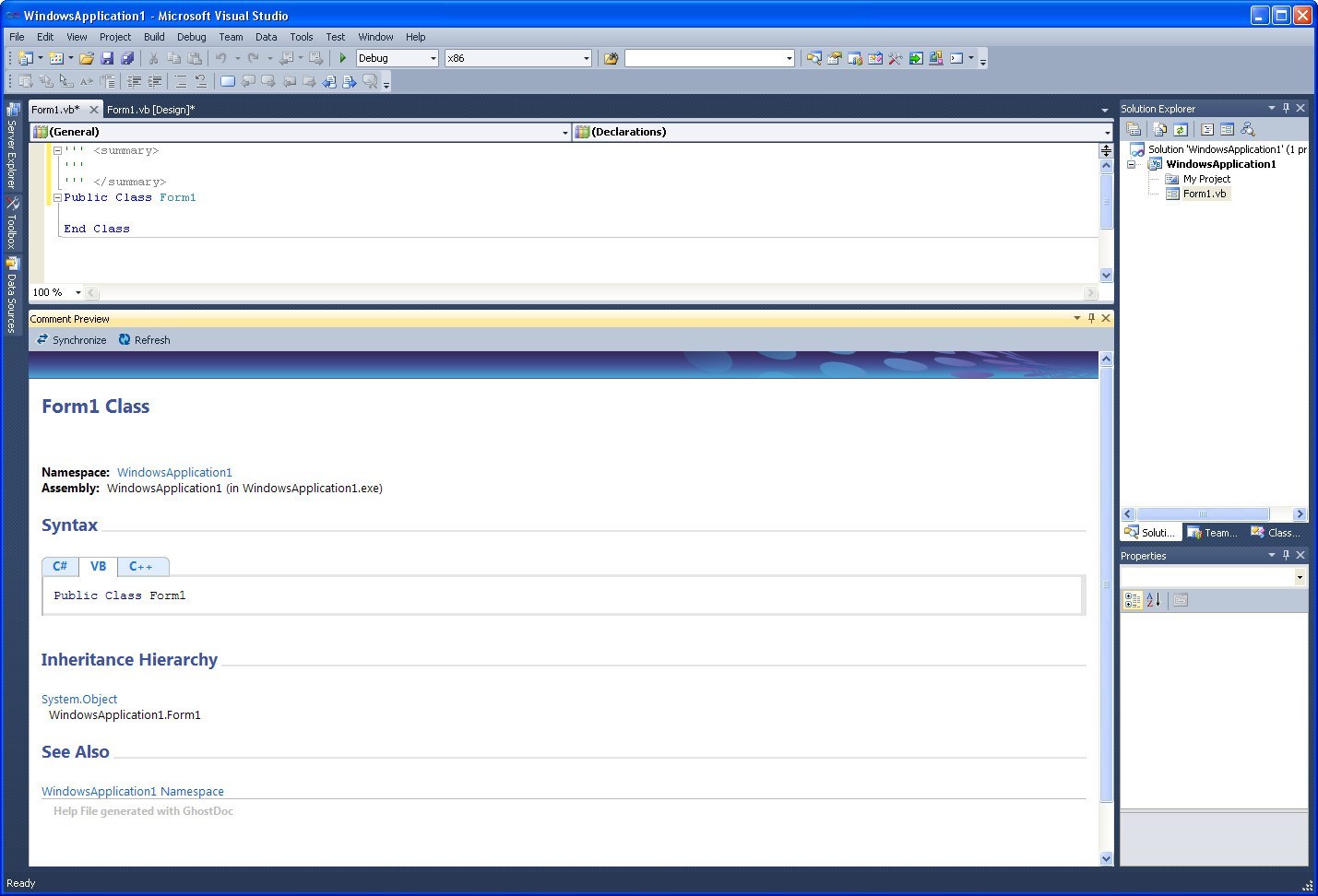Follow the System.Object link
The height and width of the screenshot is (896, 1318).
click(79, 699)
